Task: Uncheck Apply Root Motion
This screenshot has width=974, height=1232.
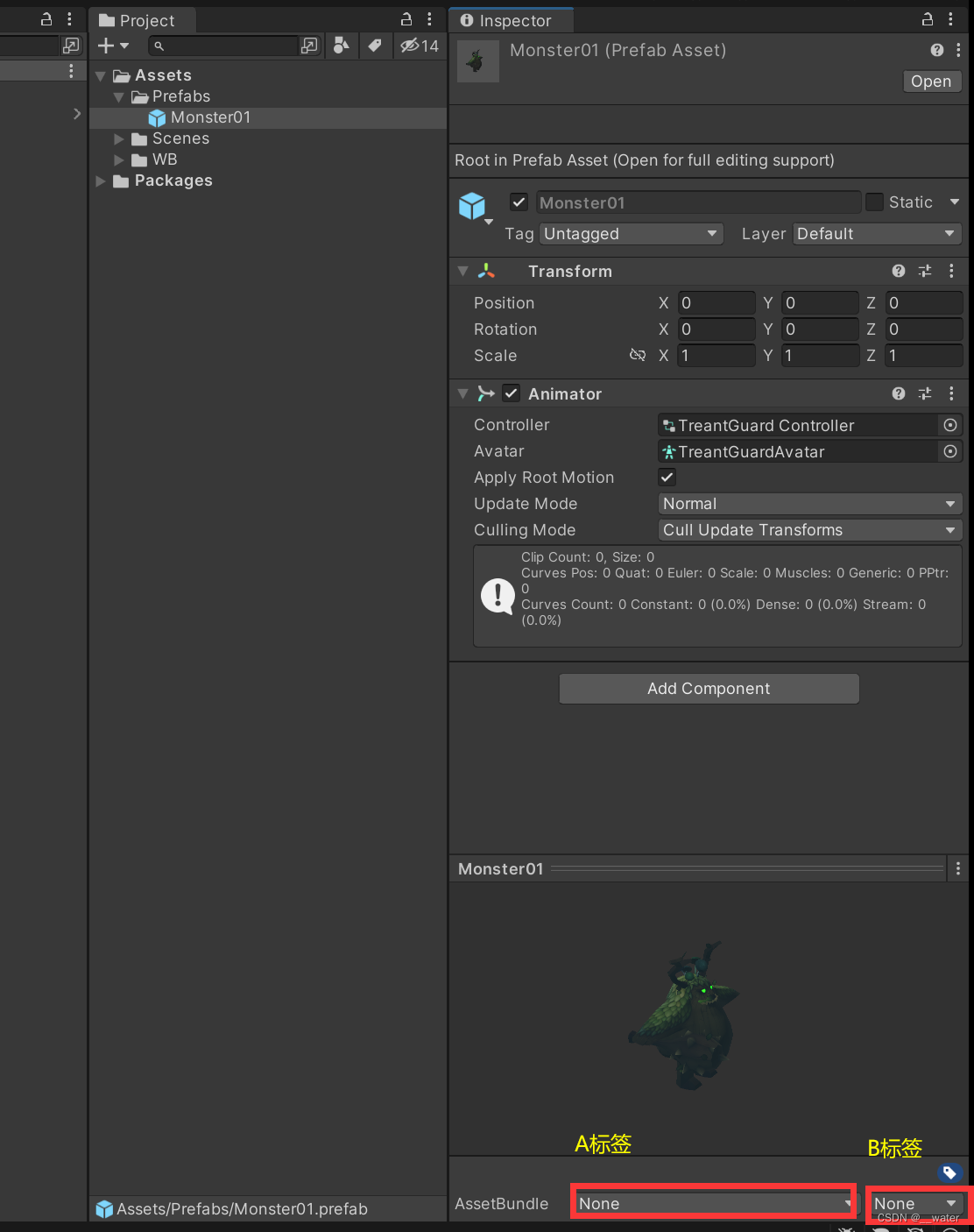Action: click(x=667, y=477)
